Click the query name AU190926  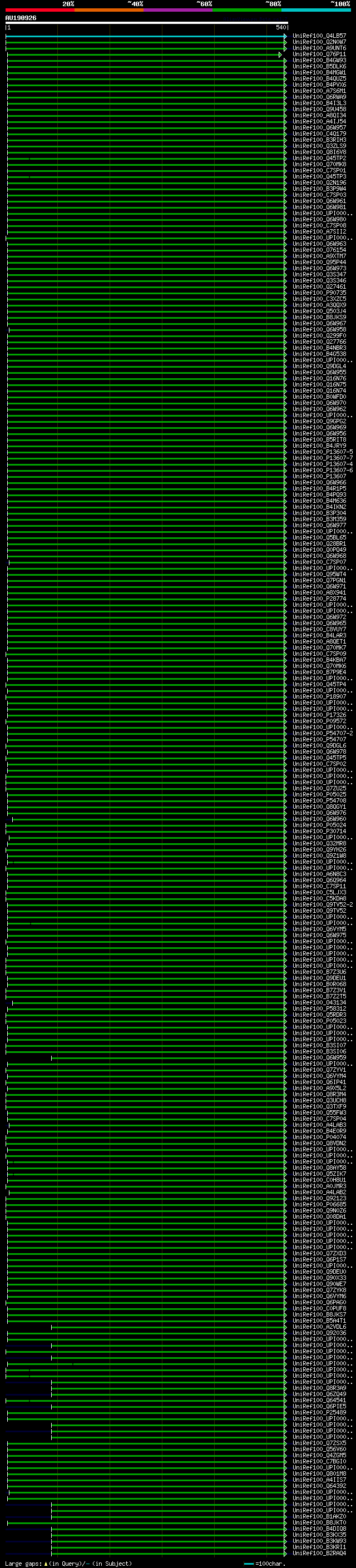(21, 18)
